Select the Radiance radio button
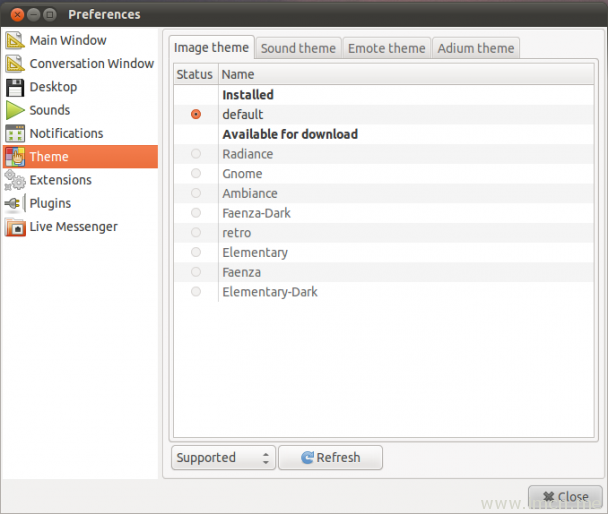This screenshot has width=608, height=514. 196,154
